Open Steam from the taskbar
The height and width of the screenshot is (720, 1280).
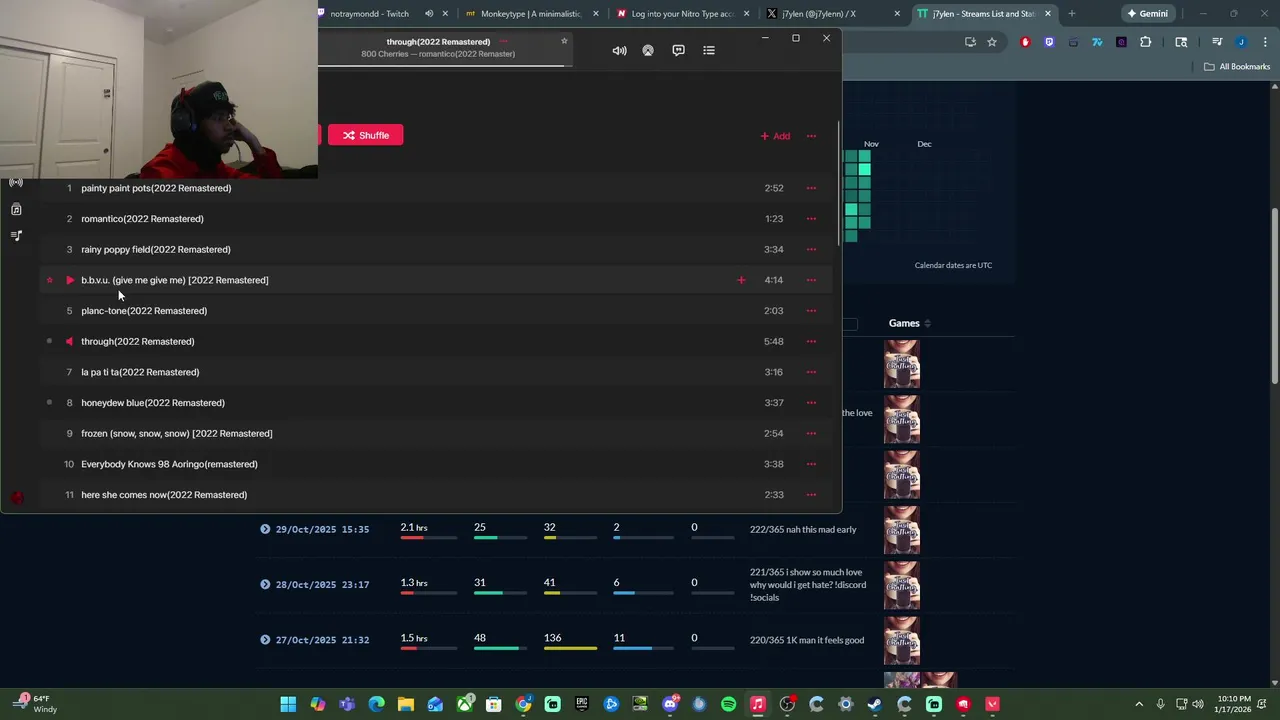tap(875, 704)
